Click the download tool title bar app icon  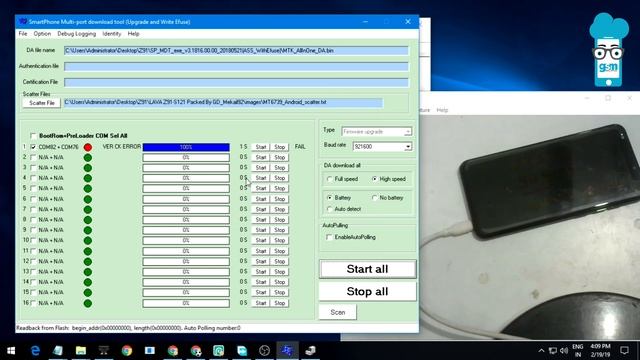[23, 22]
